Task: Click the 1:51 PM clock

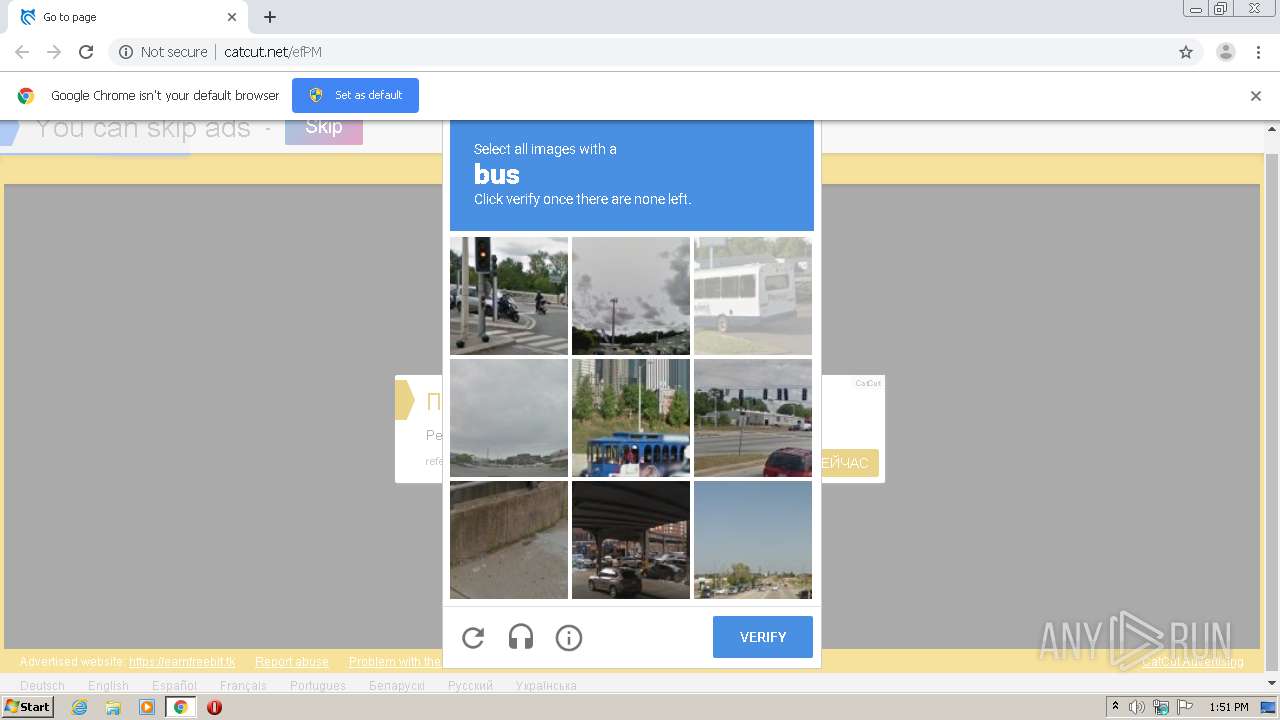Action: [x=1229, y=707]
